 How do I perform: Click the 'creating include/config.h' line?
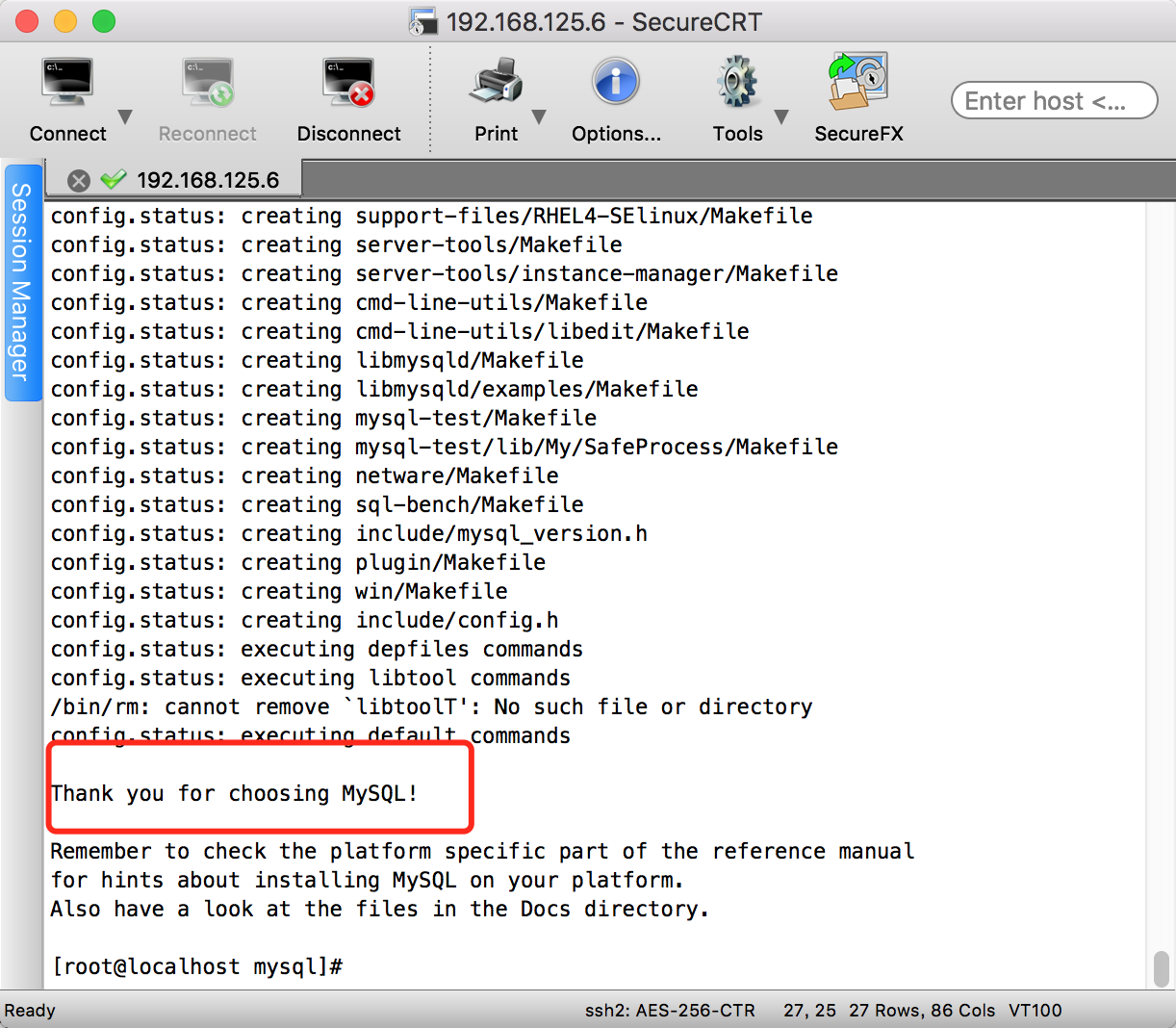(305, 620)
